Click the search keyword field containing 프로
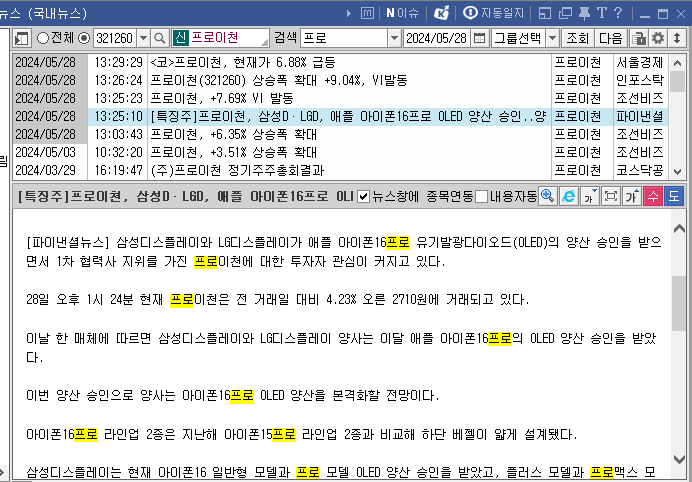This screenshot has height=482, width=692. (345, 38)
